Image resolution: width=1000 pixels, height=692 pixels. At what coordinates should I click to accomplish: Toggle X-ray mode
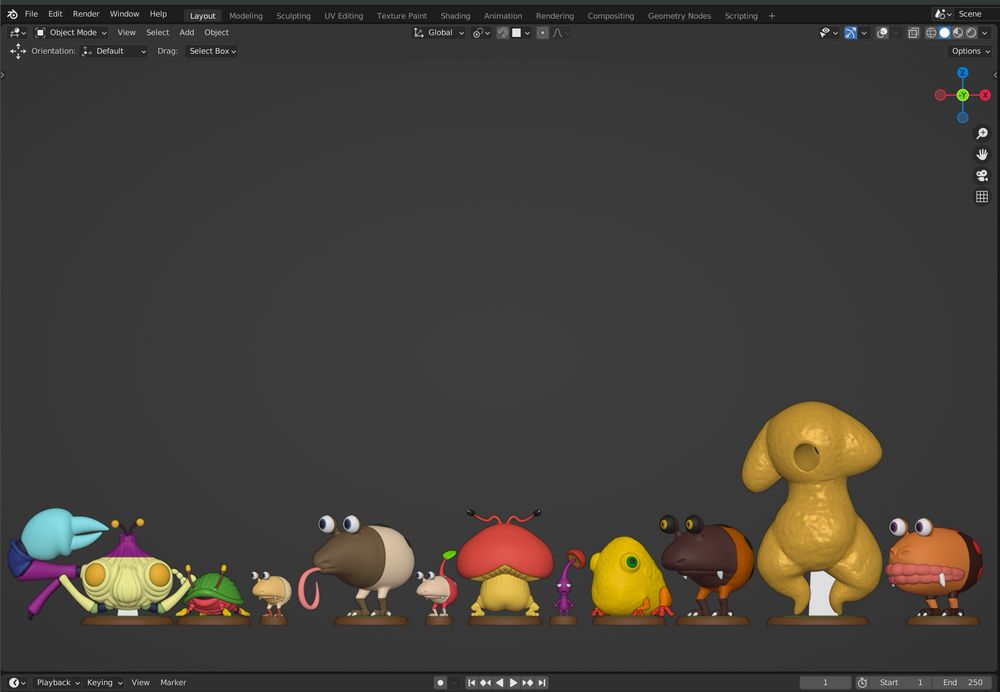pos(913,33)
